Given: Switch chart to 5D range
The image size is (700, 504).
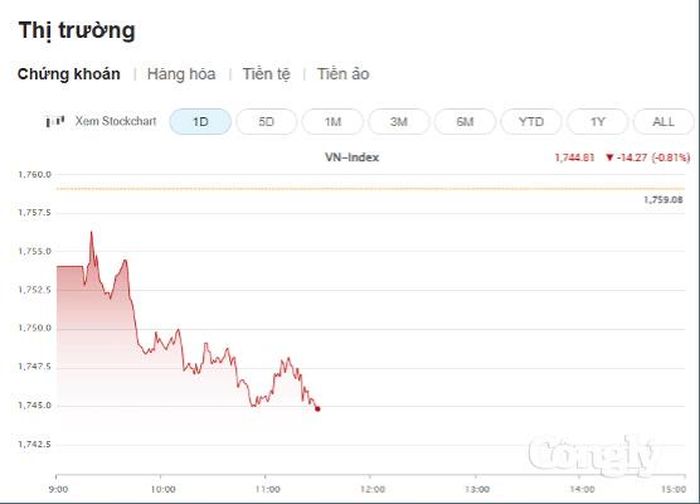Looking at the screenshot, I should click(266, 121).
